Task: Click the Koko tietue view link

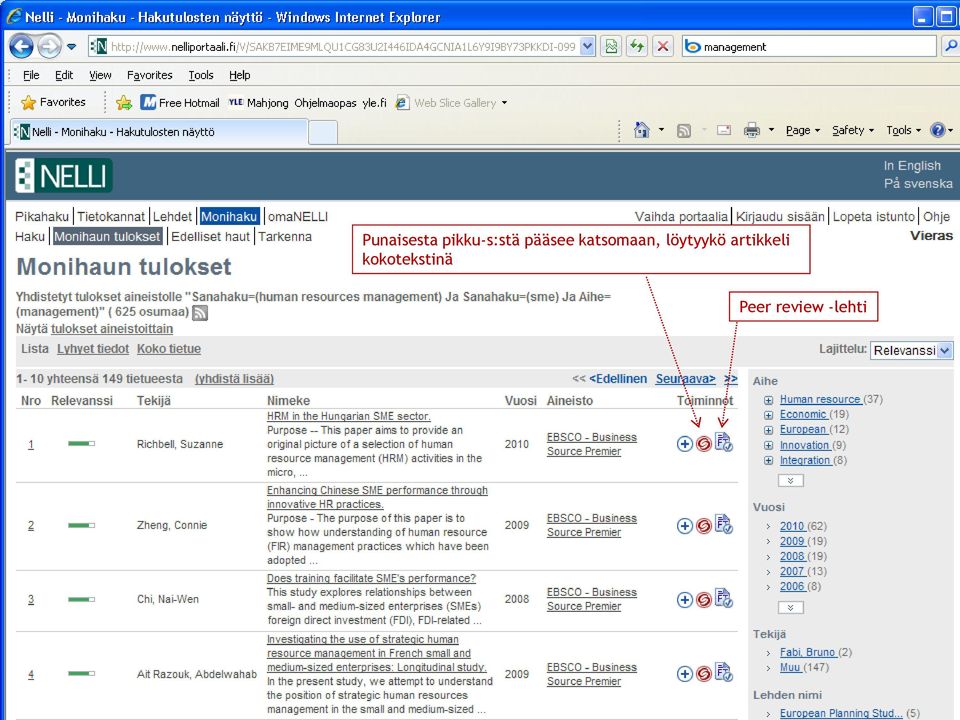Action: pos(168,349)
